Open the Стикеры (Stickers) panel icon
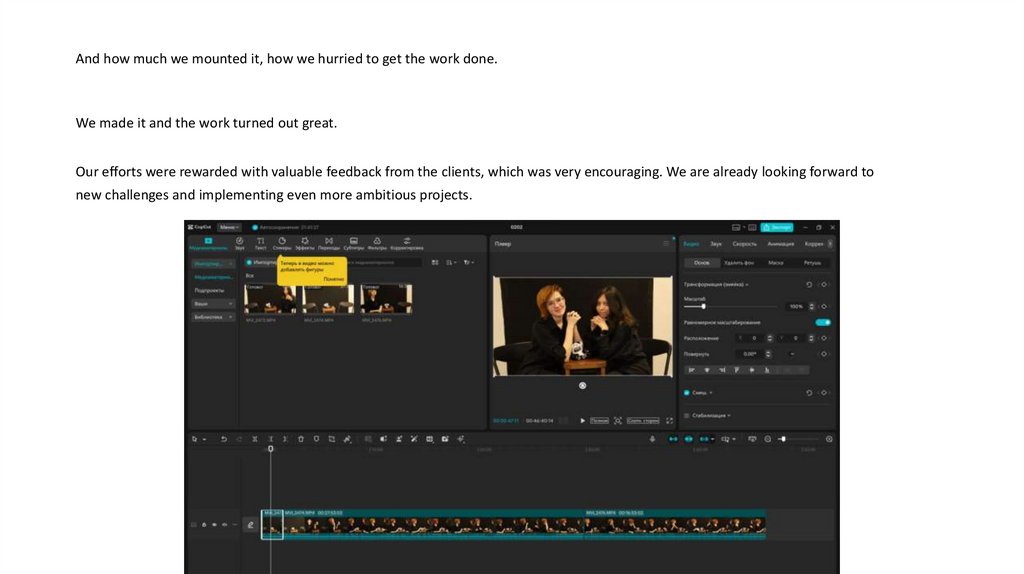The height and width of the screenshot is (574, 1024). (x=282, y=242)
